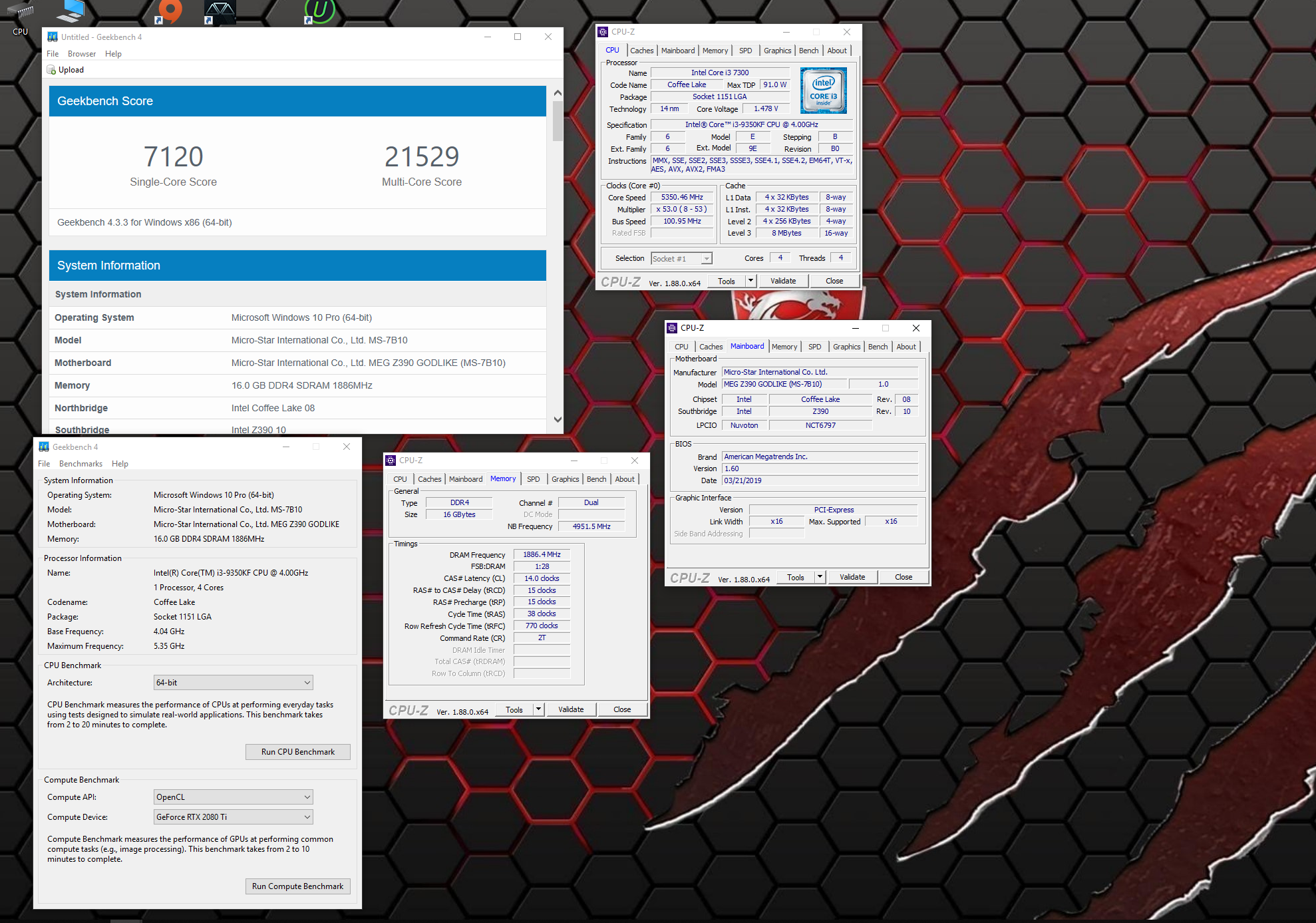Click Run CPU Benchmark button
Screen dimensions: 1316x923
(x=298, y=752)
